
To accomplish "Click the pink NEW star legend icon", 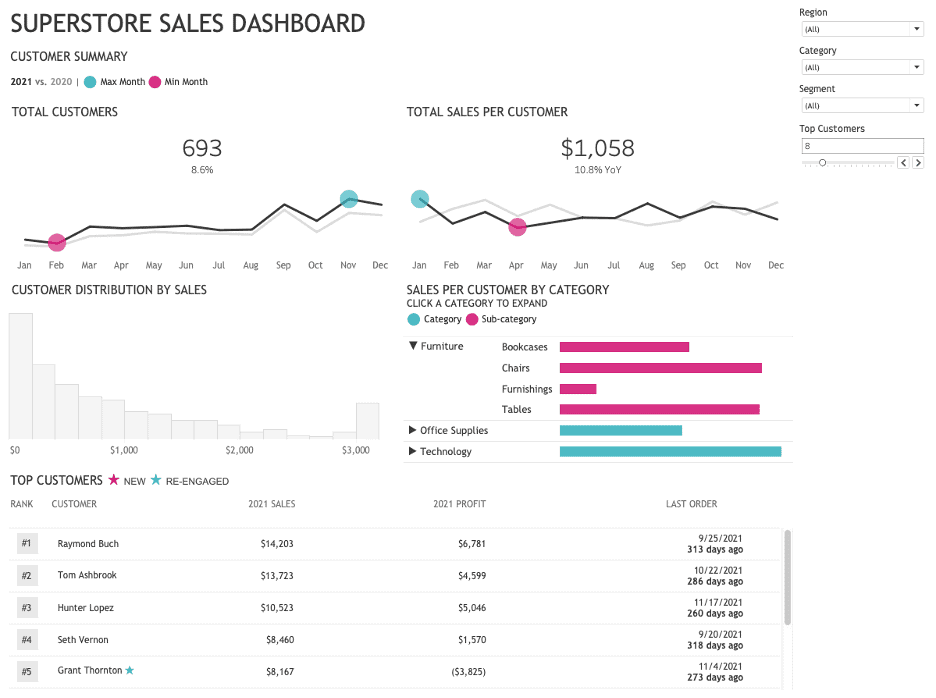I will pyautogui.click(x=114, y=480).
